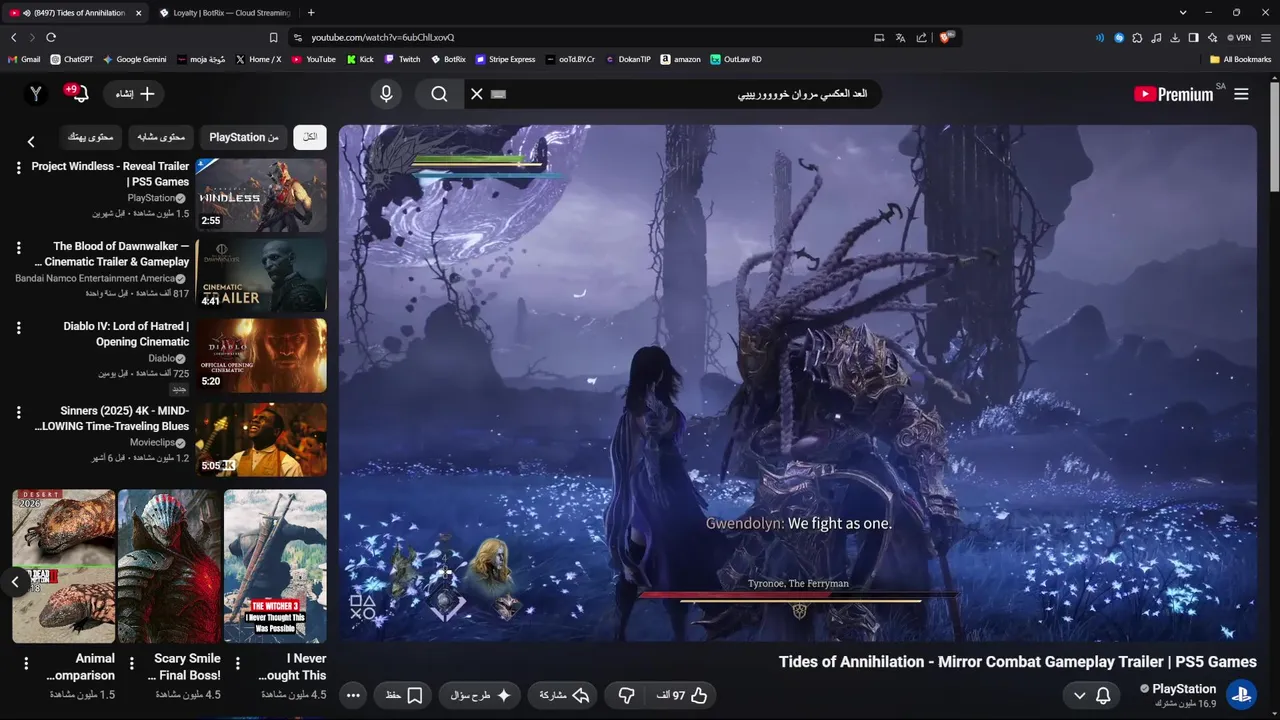Viewport: 1280px width, 720px height.
Task: Dislike the video with thumbs down
Action: coord(627,695)
